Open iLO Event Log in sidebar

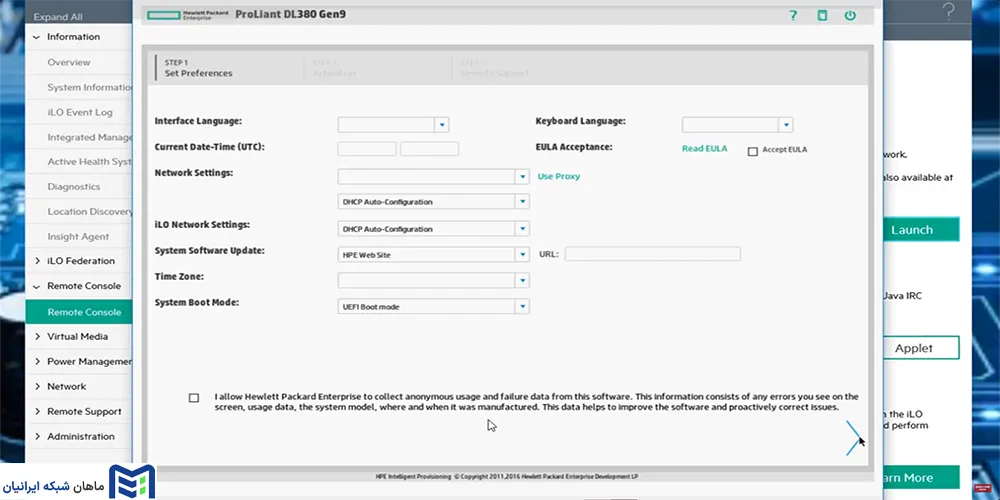[80, 112]
